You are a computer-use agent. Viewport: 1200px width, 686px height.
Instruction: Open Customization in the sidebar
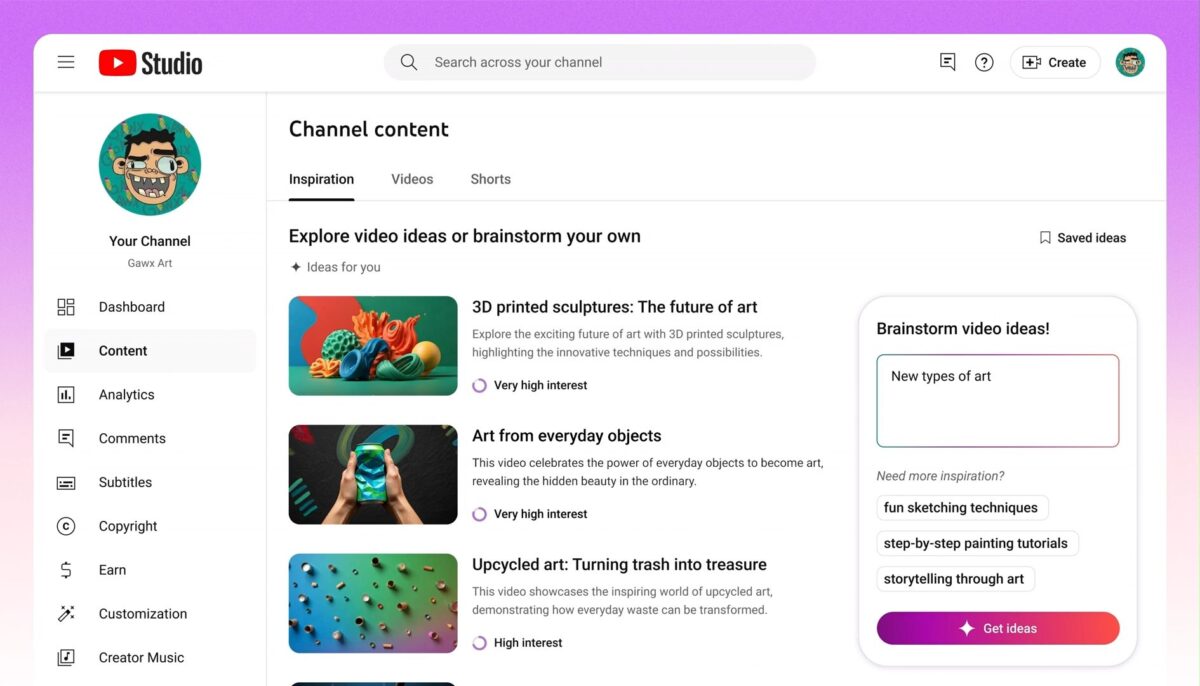click(150, 614)
